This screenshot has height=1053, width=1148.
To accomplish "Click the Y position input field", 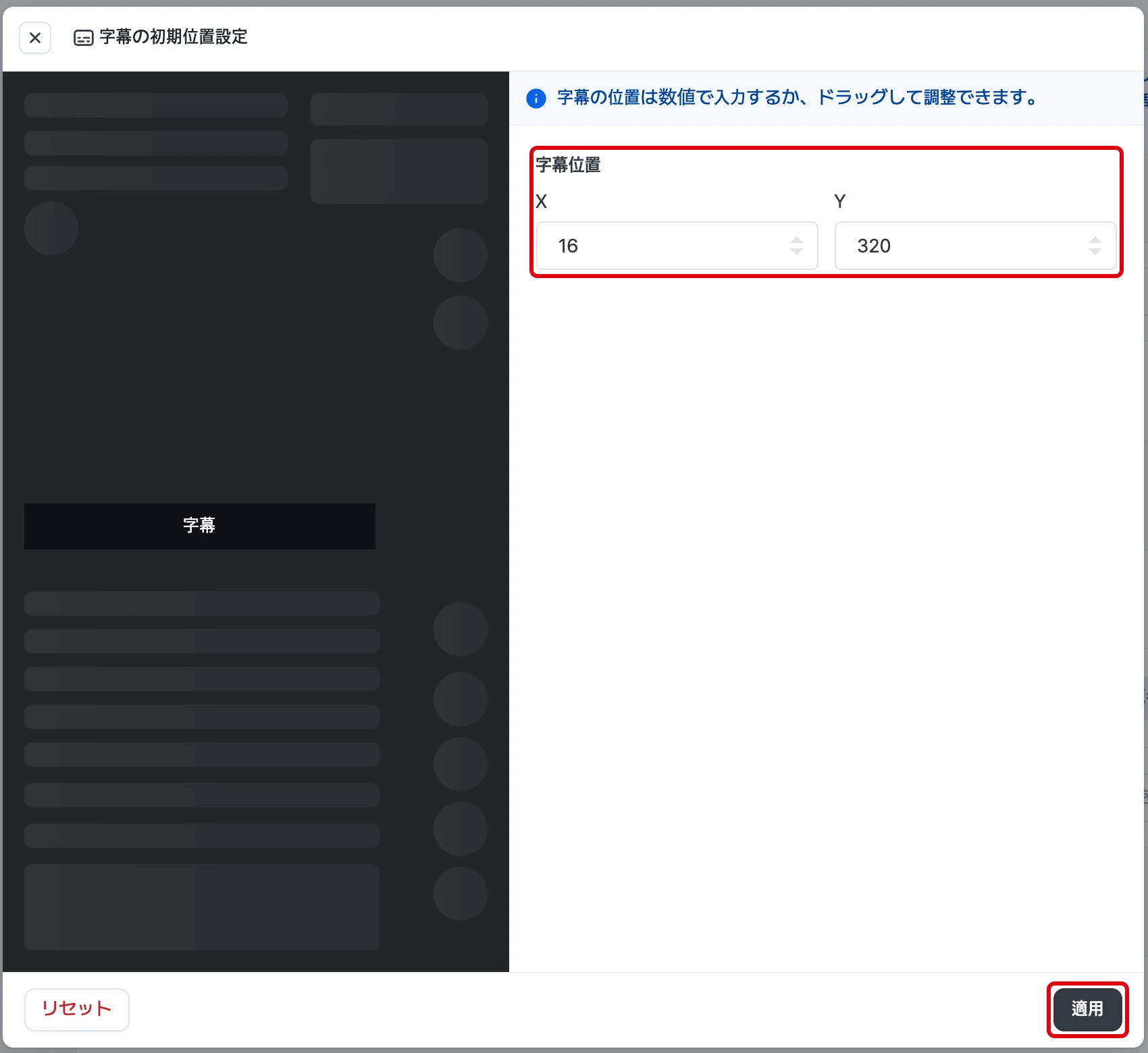I will click(975, 246).
